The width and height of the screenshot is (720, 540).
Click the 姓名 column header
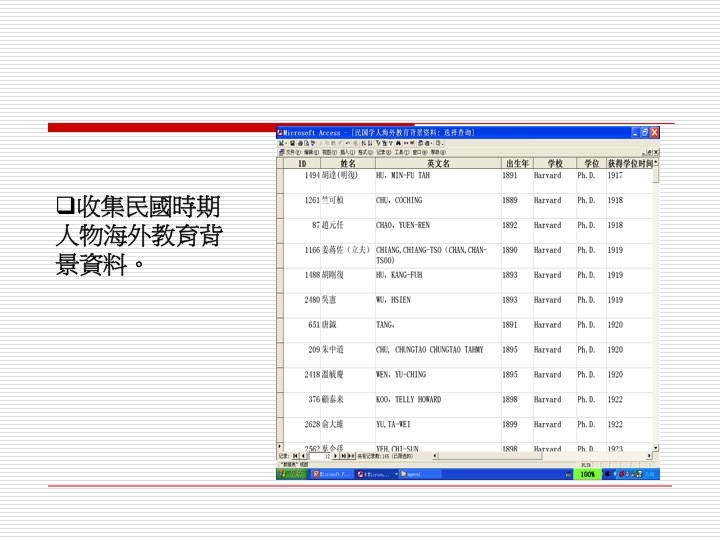coord(348,163)
